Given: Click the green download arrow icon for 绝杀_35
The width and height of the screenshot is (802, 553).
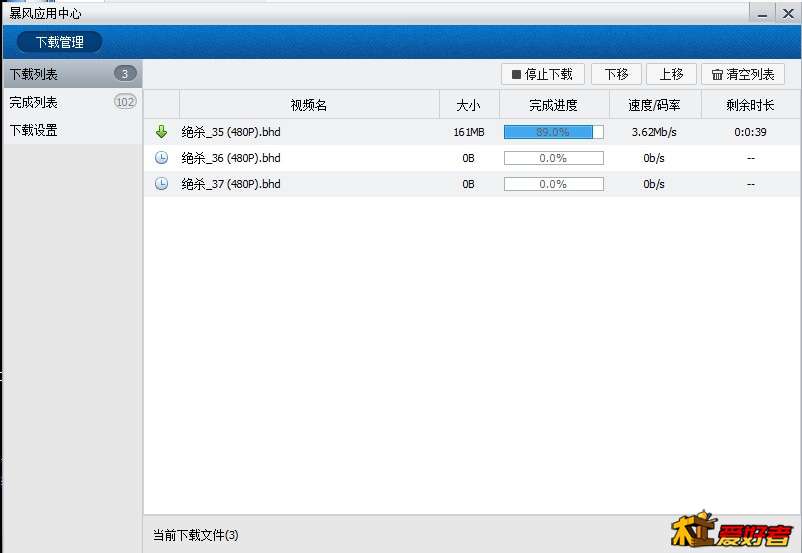Looking at the screenshot, I should point(161,132).
